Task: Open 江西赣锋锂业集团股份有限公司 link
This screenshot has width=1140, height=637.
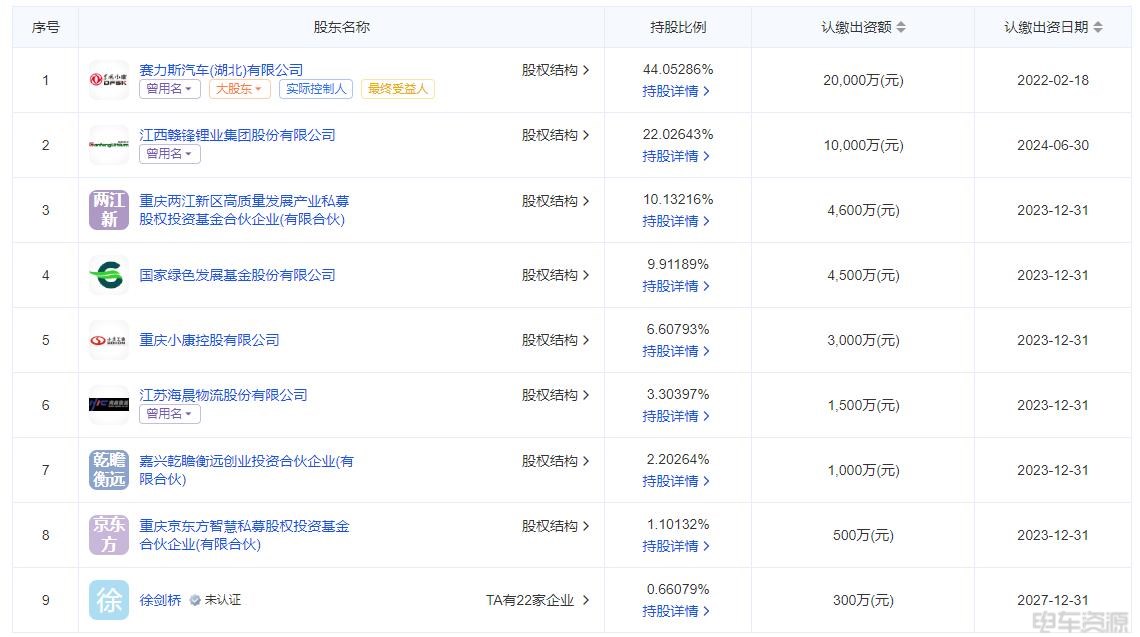Action: 237,135
